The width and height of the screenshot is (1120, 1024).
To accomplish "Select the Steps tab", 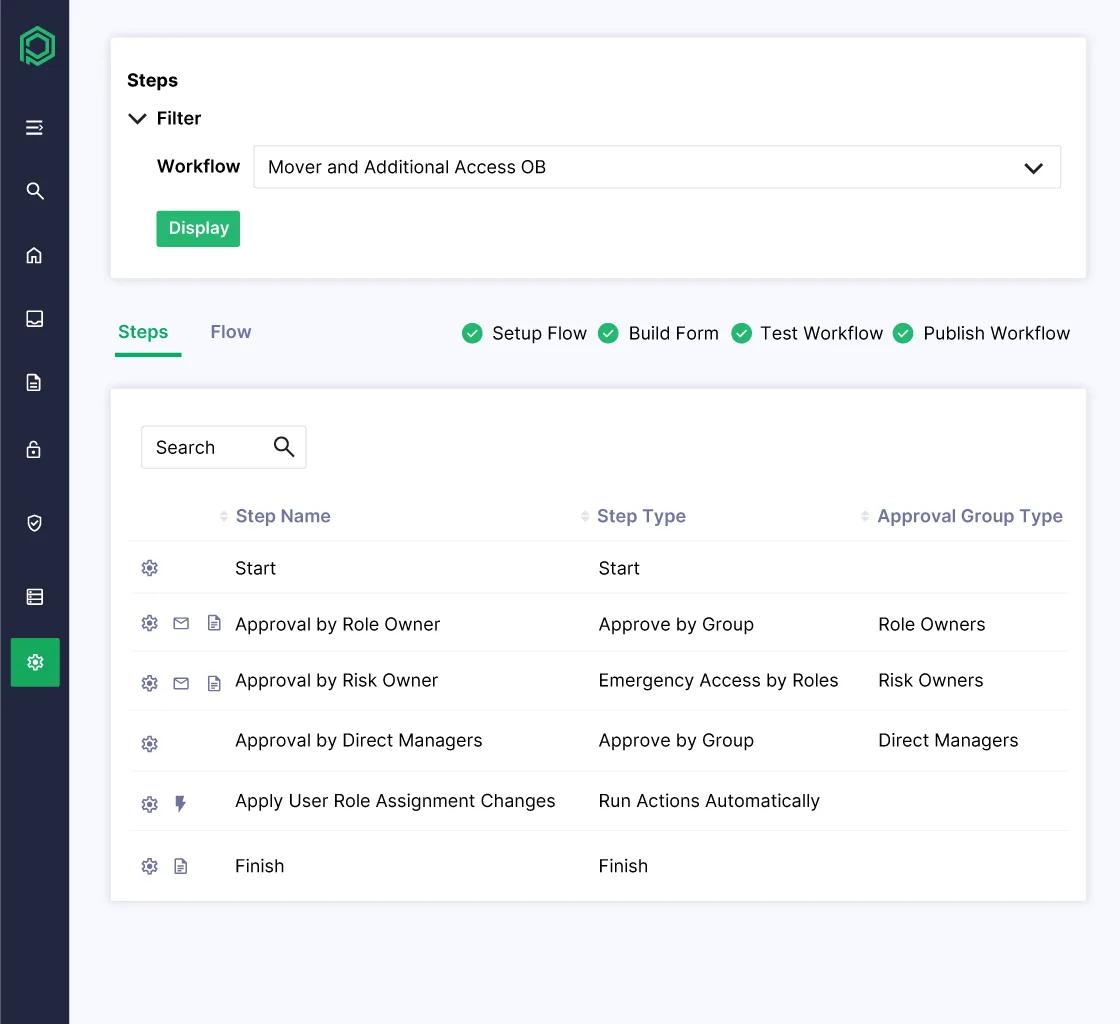I will click(144, 331).
